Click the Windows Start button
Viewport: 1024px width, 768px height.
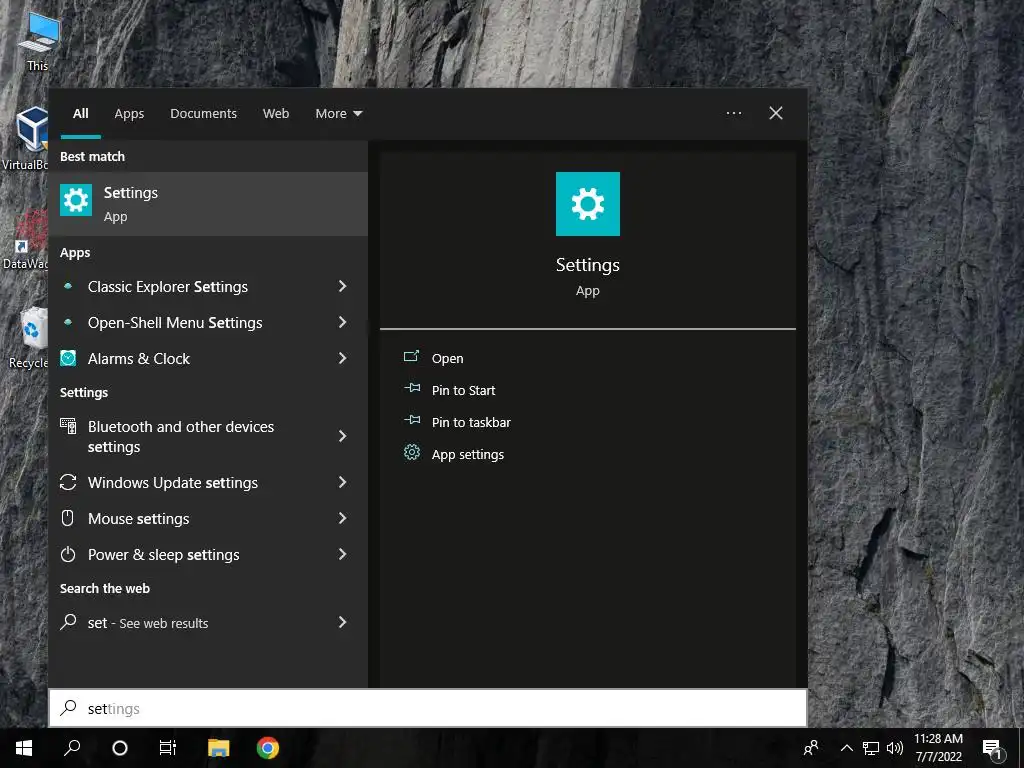coord(24,748)
